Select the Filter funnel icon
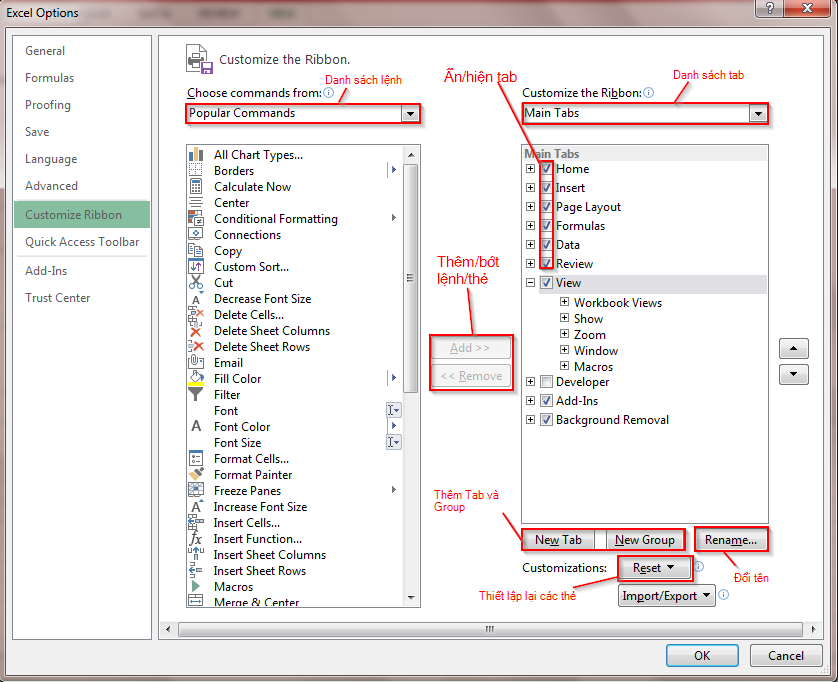Screen dimensions: 838x682 (x=196, y=394)
